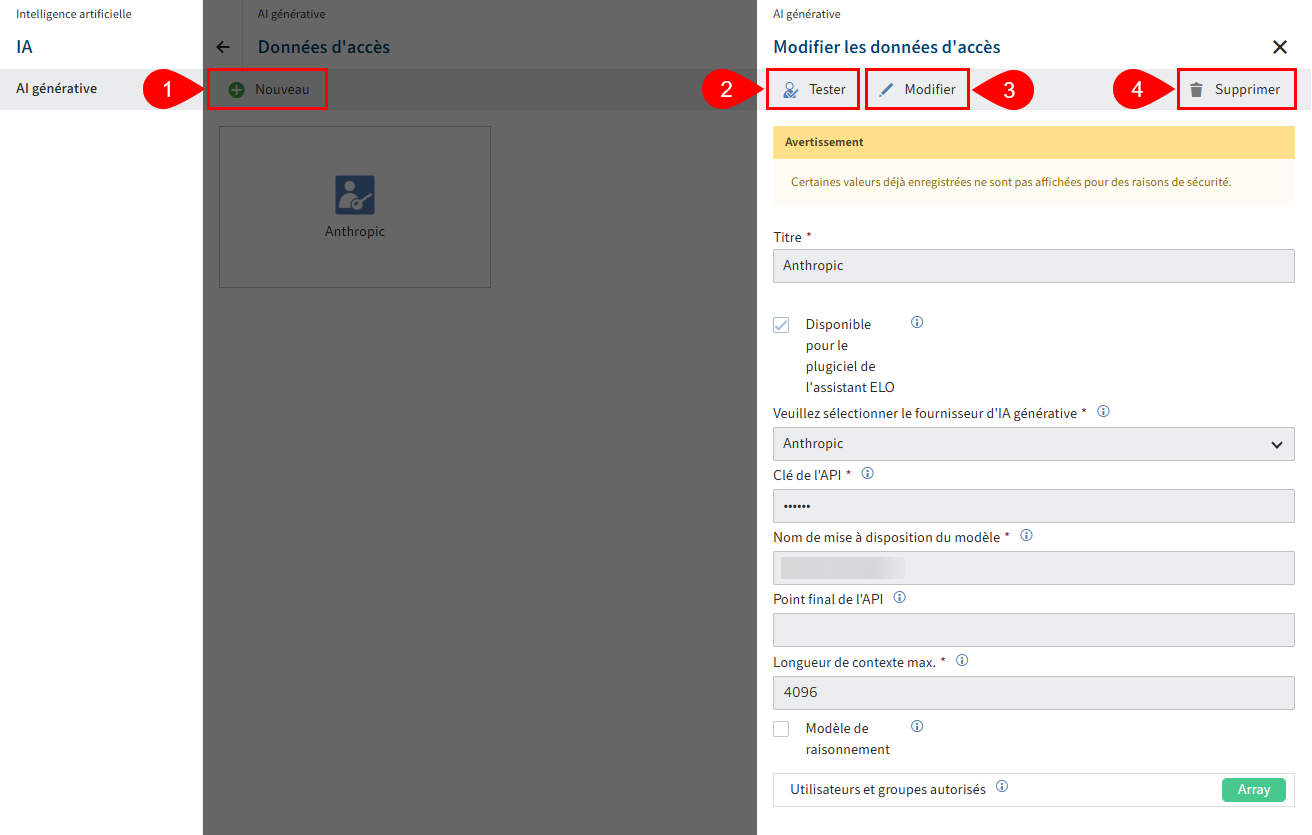Screen dimensions: 1312x835
Task: Toggle Disponible pour le plugiciel ELO checkbox
Action: click(781, 325)
